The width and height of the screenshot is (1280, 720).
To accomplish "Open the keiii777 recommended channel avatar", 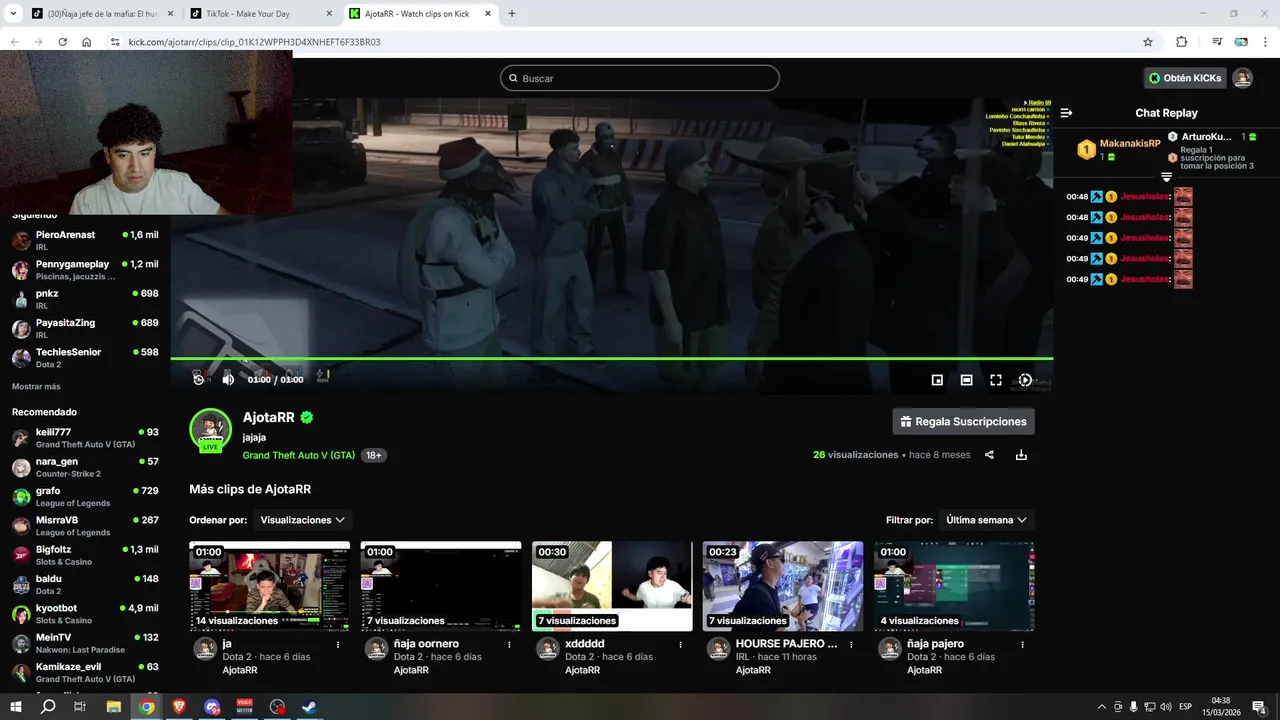I will click(x=20, y=438).
